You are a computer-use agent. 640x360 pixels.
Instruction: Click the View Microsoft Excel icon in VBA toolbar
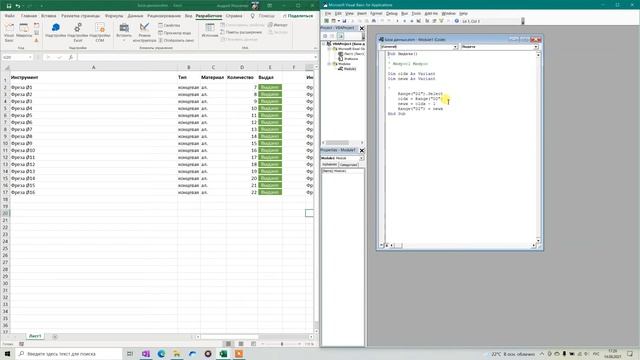pyautogui.click(x=326, y=21)
